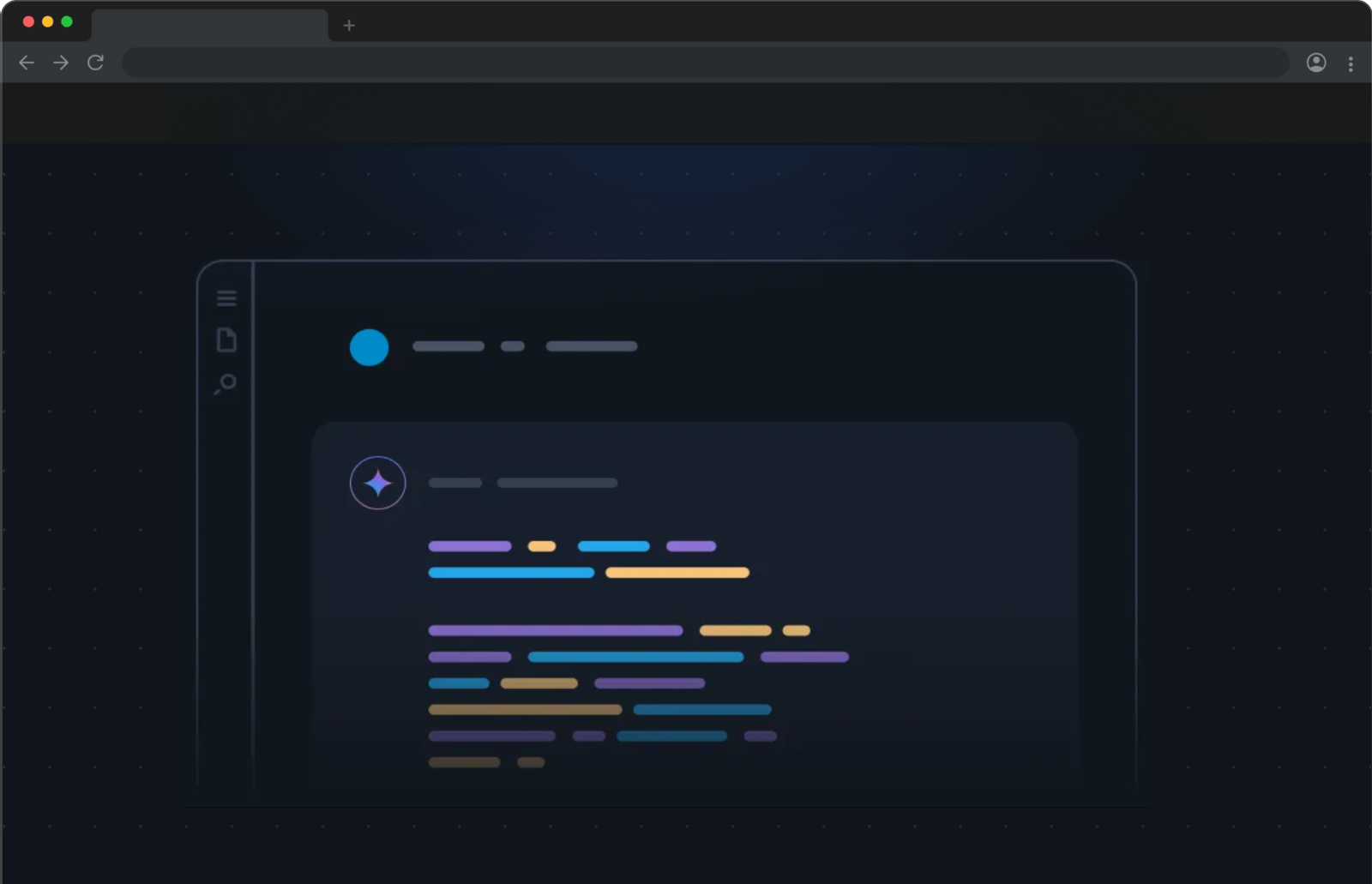
Task: Open the three-dot browser menu
Action: [x=1351, y=63]
